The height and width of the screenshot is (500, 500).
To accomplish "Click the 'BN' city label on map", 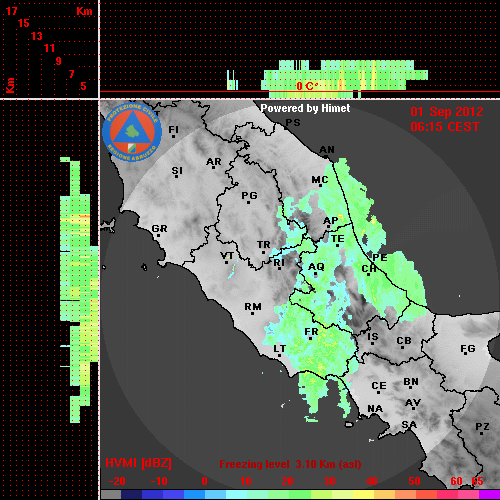I will [411, 382].
